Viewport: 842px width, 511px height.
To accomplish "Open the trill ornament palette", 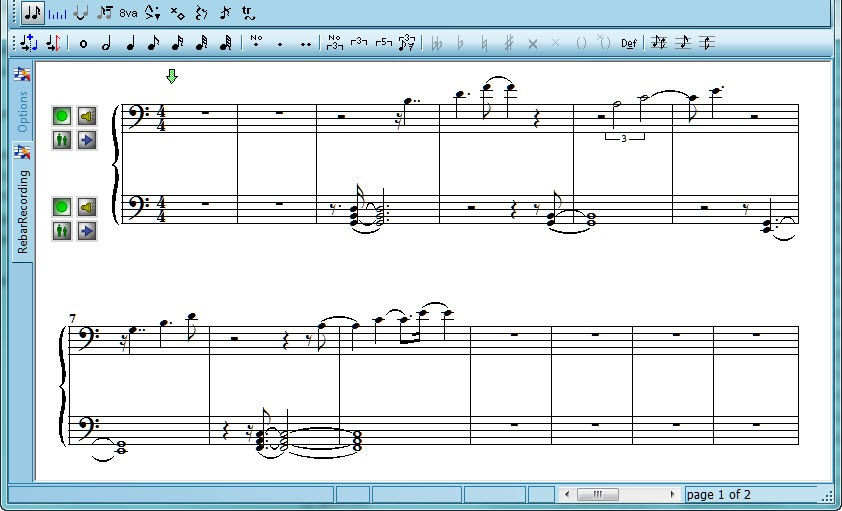I will (248, 13).
